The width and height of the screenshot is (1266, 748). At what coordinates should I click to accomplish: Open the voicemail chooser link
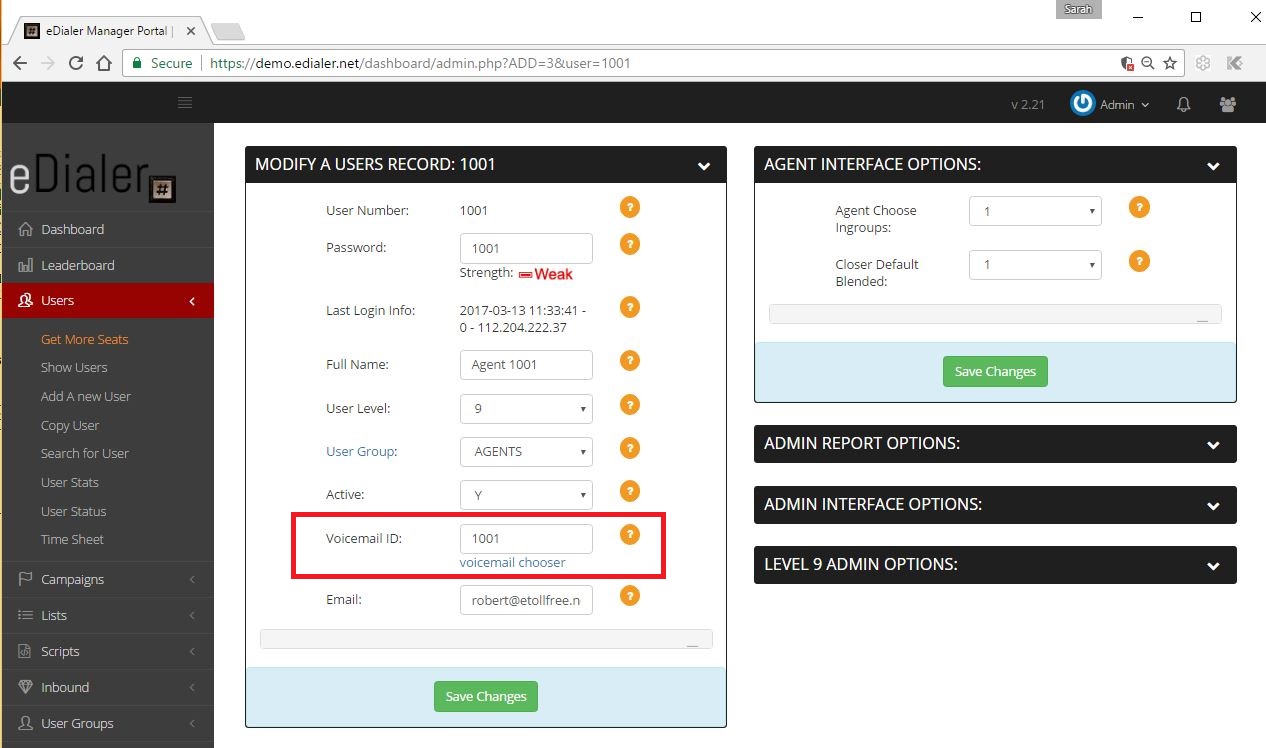pos(512,563)
